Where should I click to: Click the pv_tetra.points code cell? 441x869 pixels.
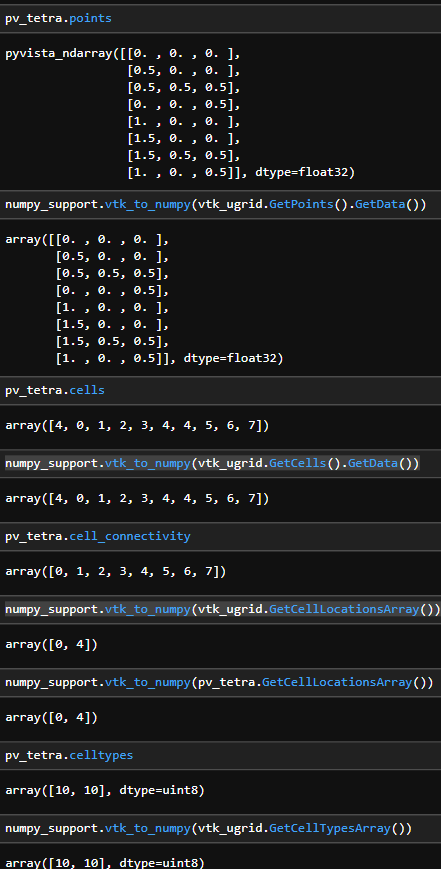[220, 18]
